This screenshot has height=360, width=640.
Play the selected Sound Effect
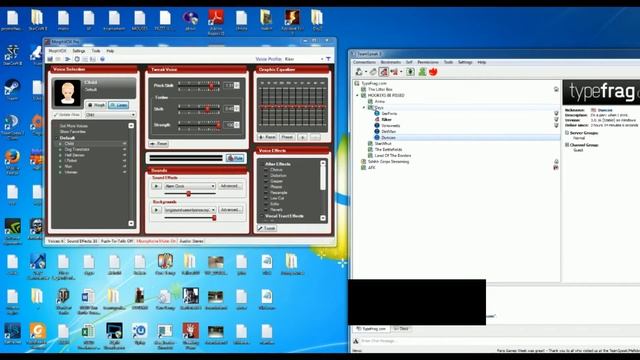(156, 186)
